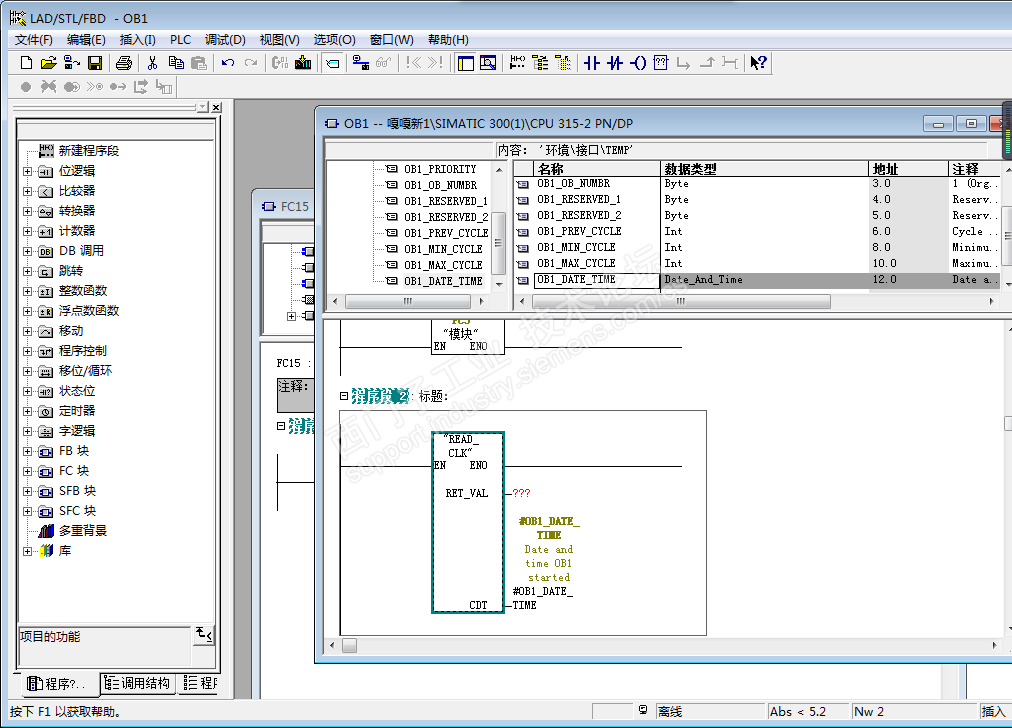Expand the SFC 块 folder

[27, 511]
